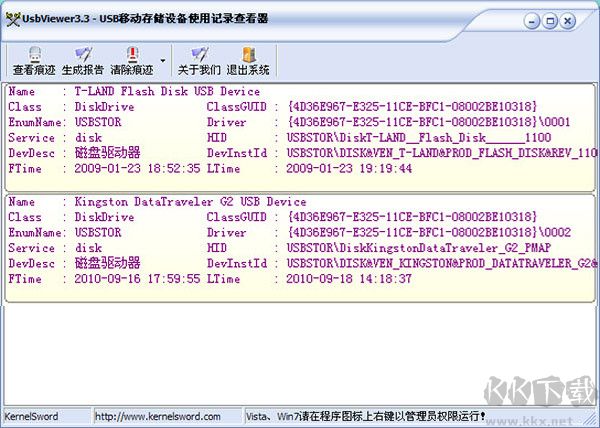The image size is (600, 428).
Task: Click the USBSTOR EnumName in Kingston record
Action: tap(98, 233)
